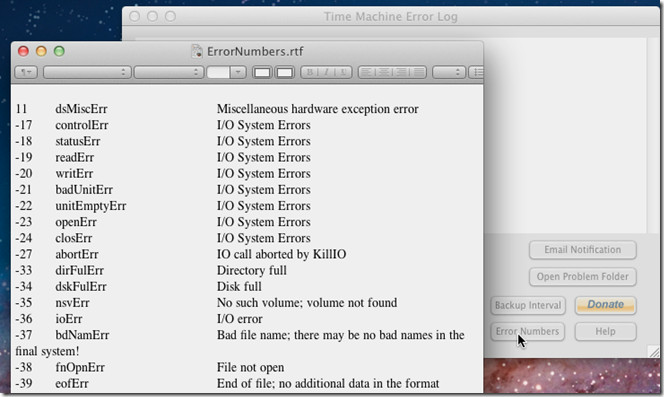Viewport: 664px width, 397px height.
Task: Open the background color well
Action: coord(285,72)
